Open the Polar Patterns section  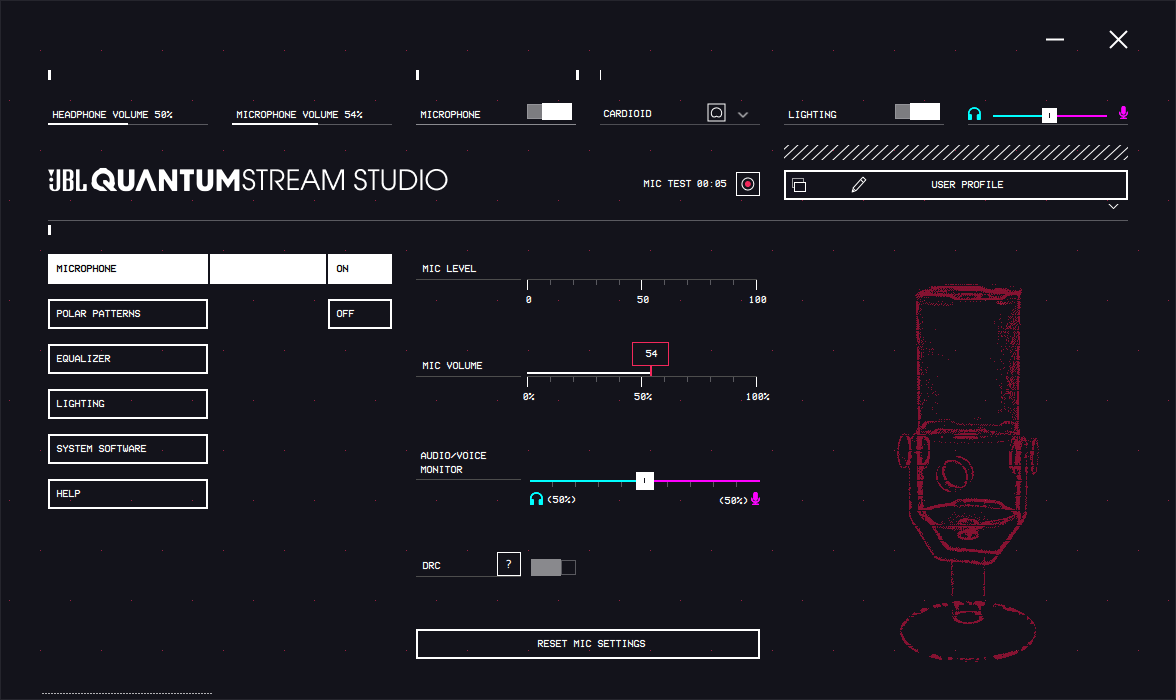tap(128, 314)
